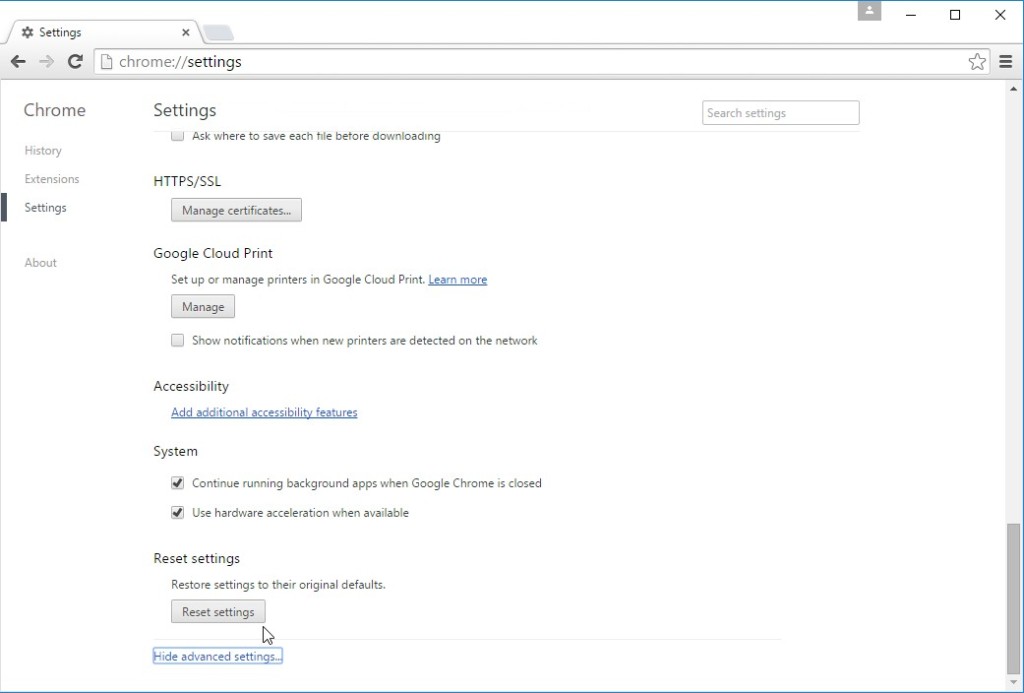Click the Accessibility section heading
The image size is (1024, 693).
point(191,386)
